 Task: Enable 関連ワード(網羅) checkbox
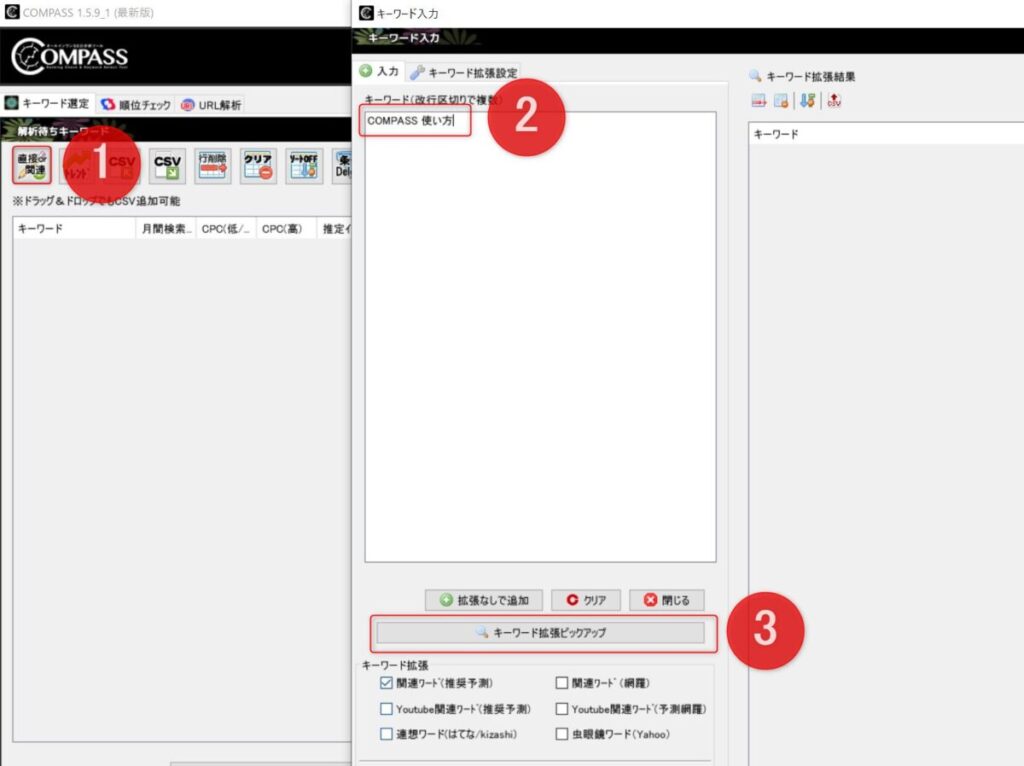(x=562, y=684)
